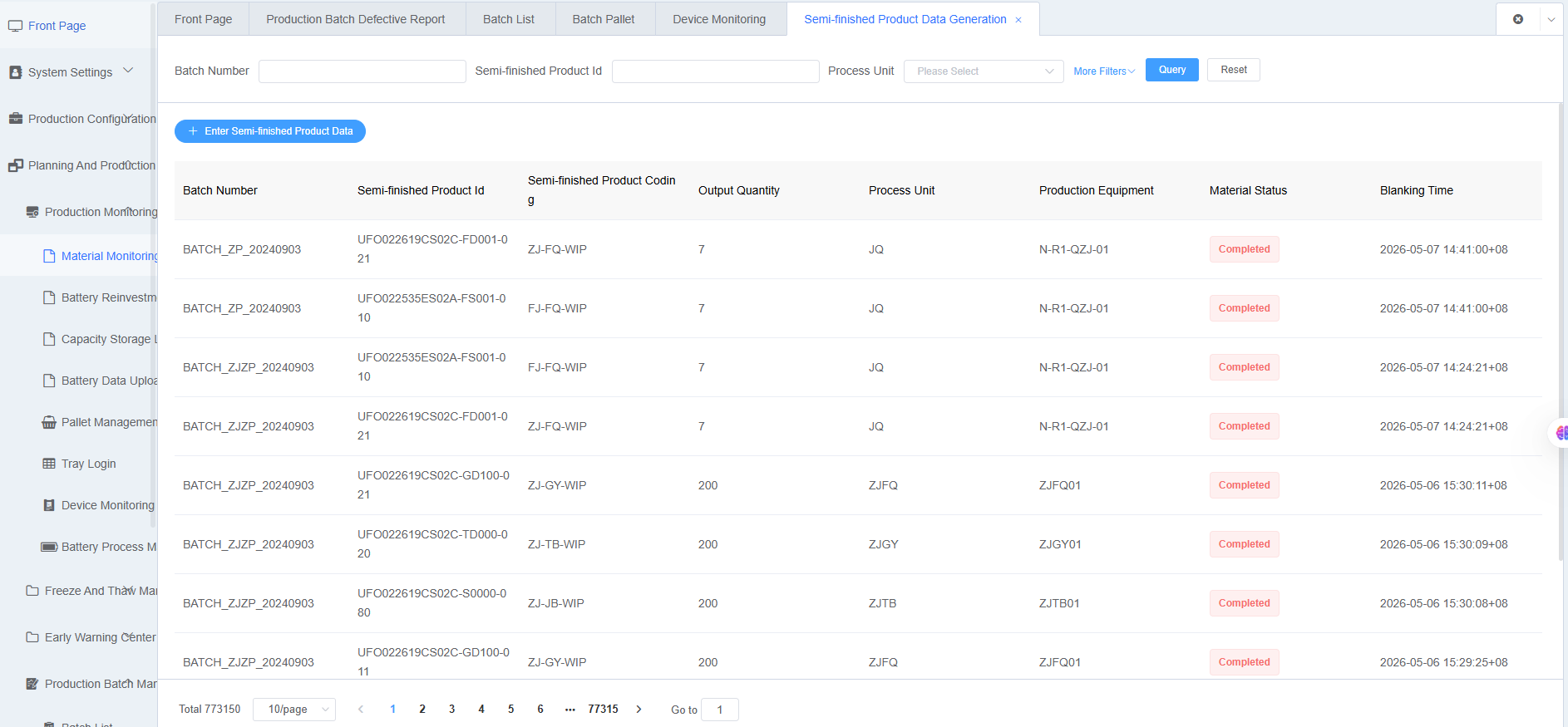This screenshot has height=727, width=1568.
Task: Click Completed status in ZJFQ01 15:30:11 row
Action: pos(1244,485)
